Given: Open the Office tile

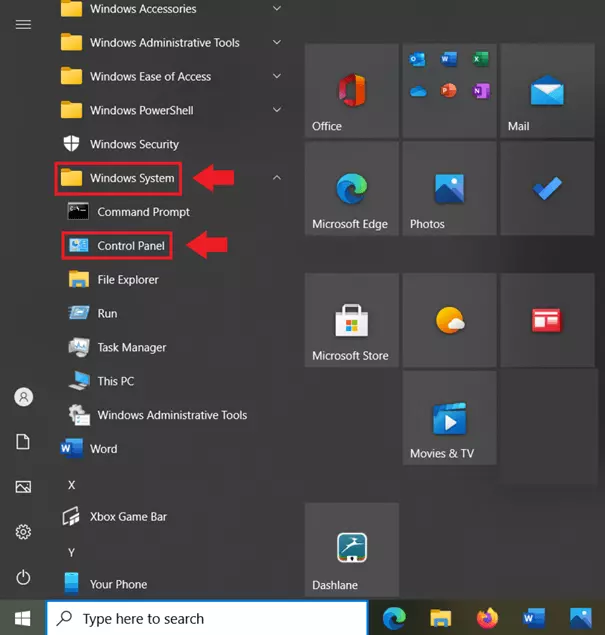Looking at the screenshot, I should (x=351, y=90).
